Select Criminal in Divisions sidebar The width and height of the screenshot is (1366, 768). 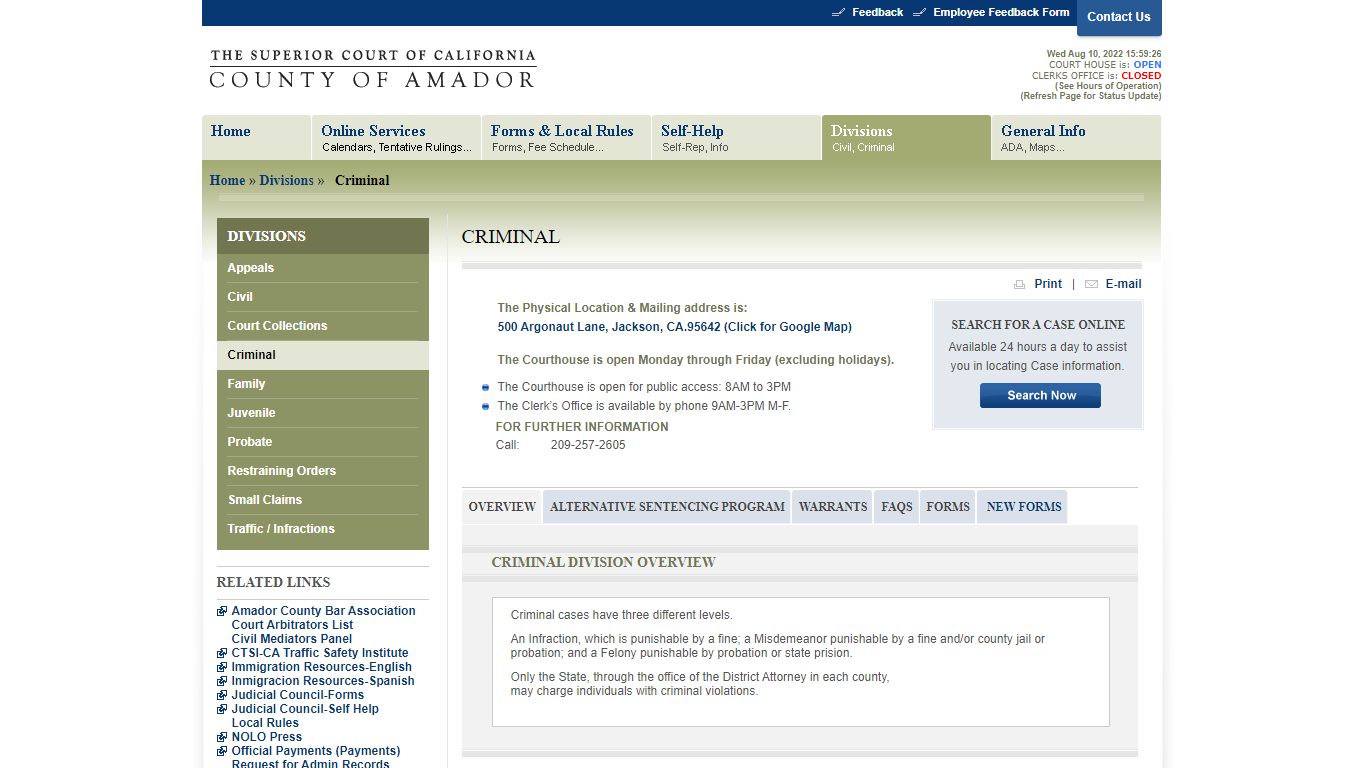click(323, 355)
